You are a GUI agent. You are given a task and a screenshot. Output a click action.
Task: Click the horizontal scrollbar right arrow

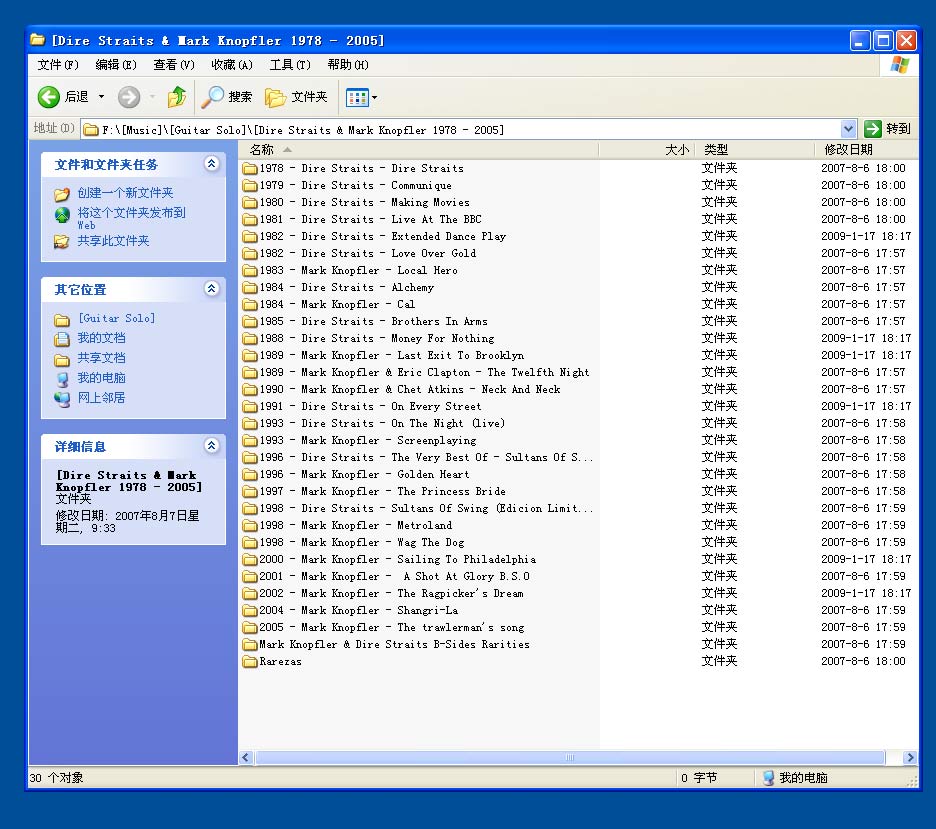(x=910, y=757)
